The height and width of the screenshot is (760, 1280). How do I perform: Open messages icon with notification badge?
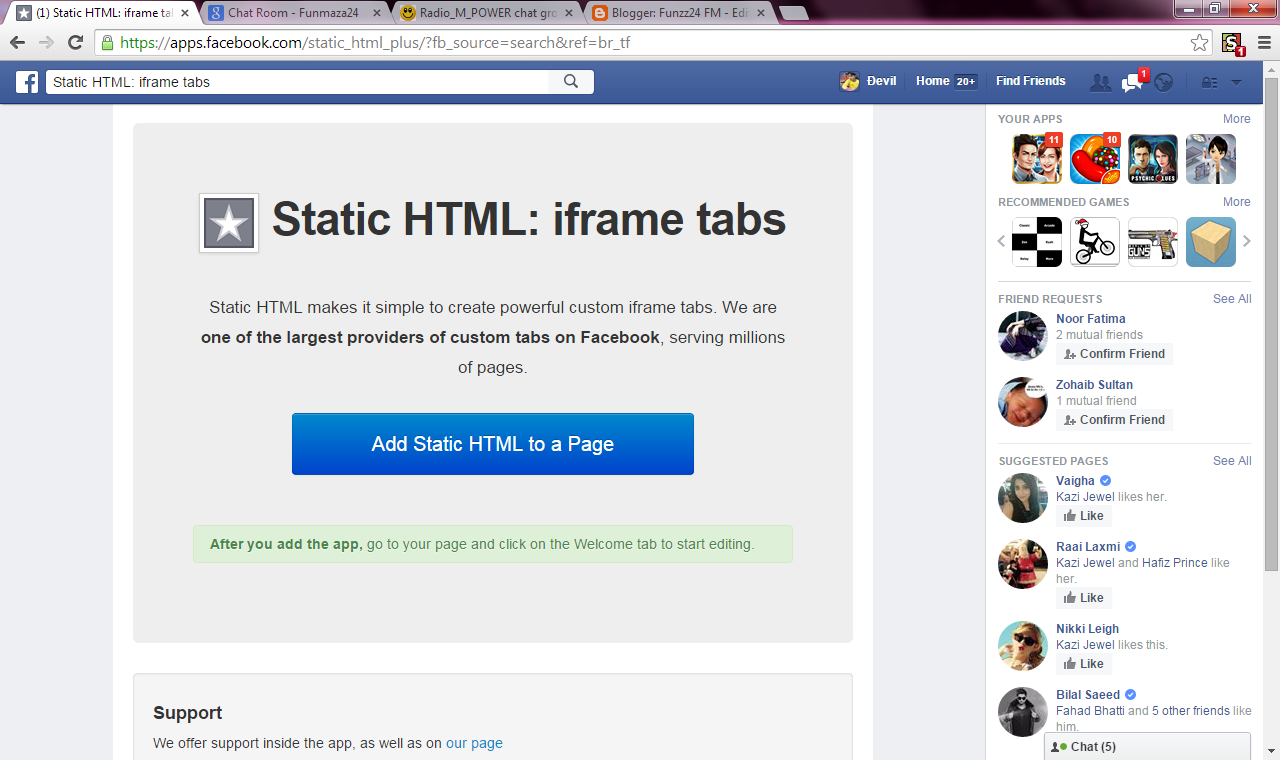(1132, 82)
